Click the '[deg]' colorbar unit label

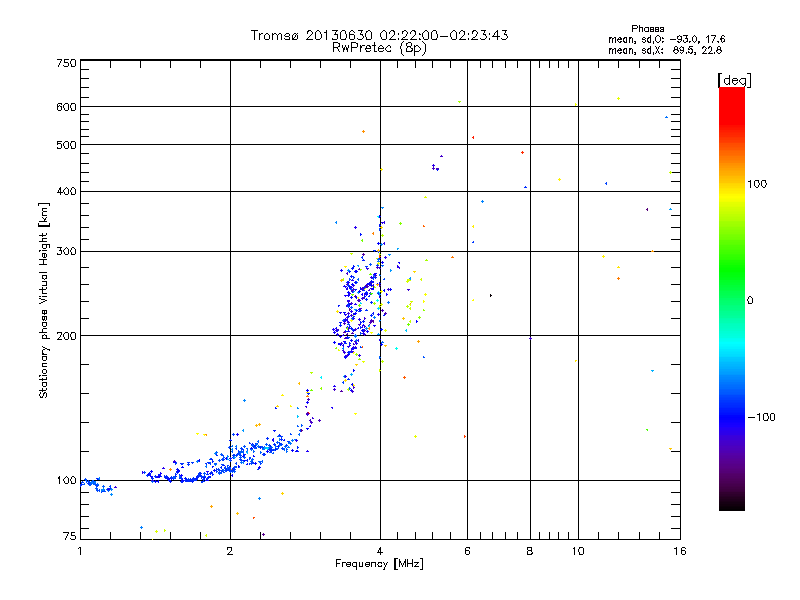point(734,80)
